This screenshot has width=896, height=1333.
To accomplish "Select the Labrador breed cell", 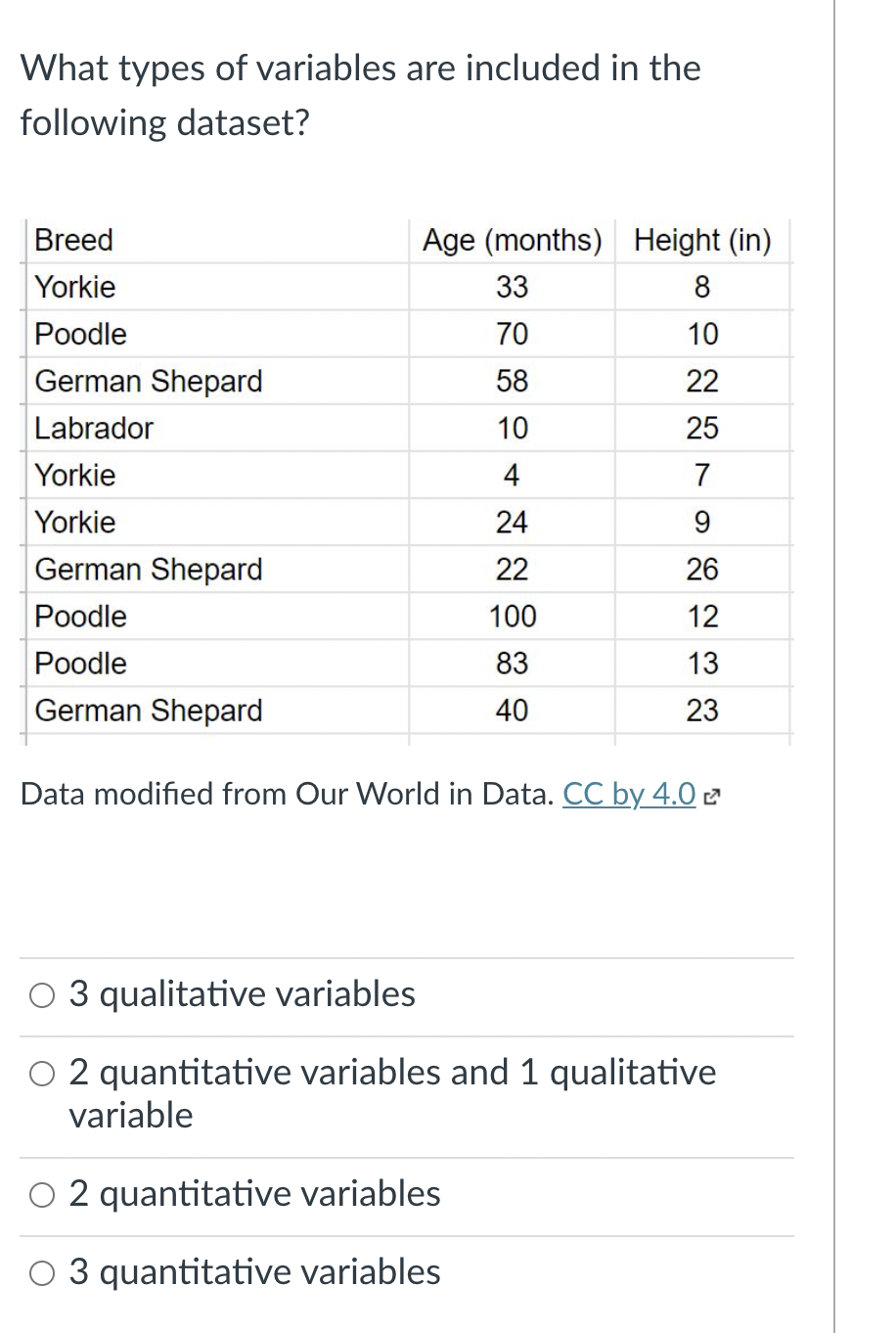I will [94, 428].
